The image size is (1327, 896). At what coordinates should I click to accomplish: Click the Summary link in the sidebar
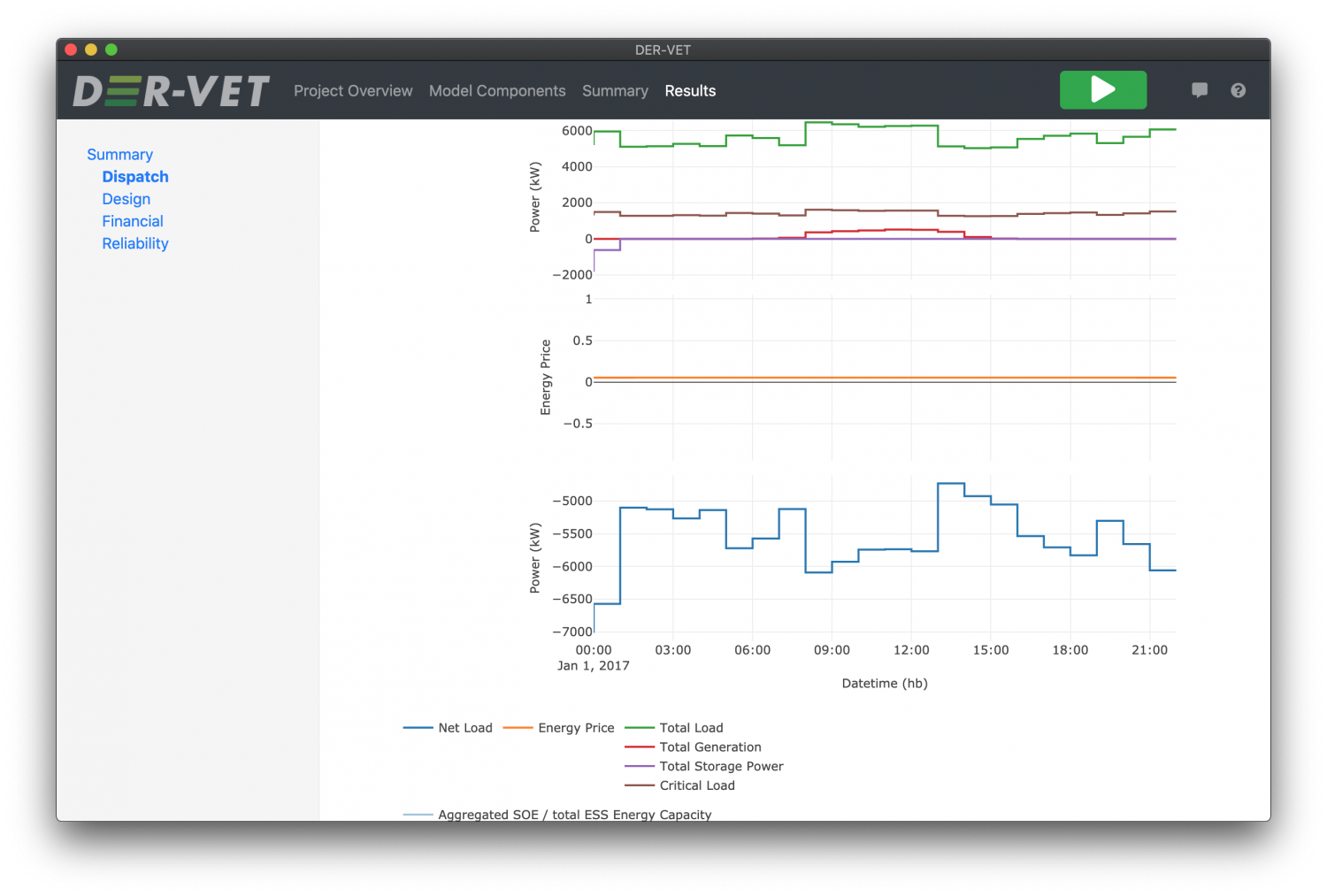tap(119, 154)
